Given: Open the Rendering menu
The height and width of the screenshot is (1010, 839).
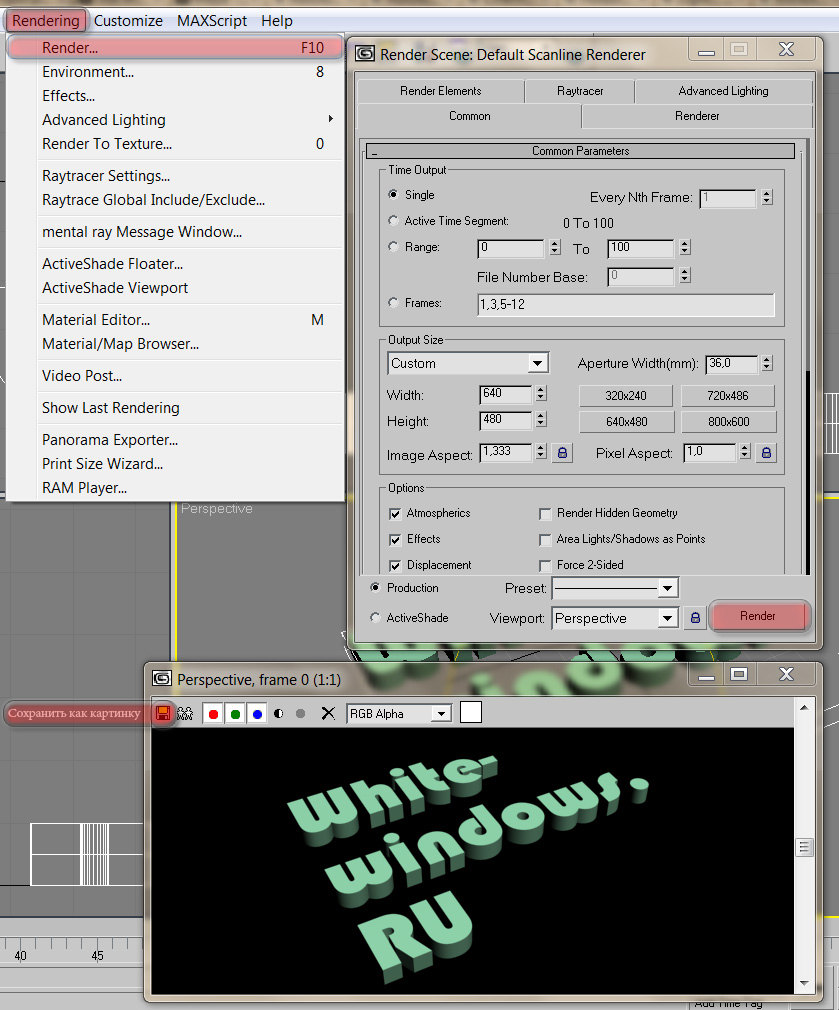Looking at the screenshot, I should click(x=46, y=21).
